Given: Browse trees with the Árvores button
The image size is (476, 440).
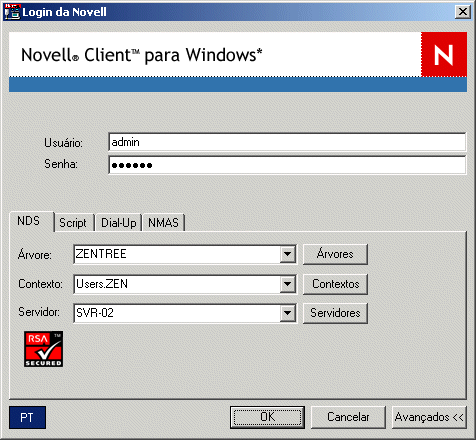Looking at the screenshot, I should (335, 254).
